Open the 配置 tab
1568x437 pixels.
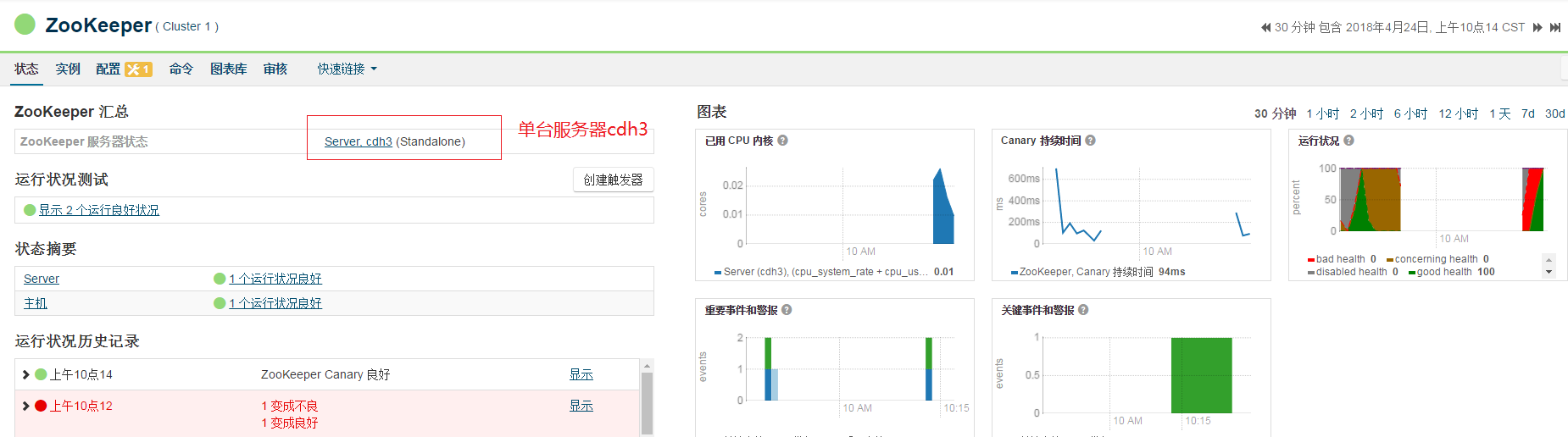coord(108,69)
